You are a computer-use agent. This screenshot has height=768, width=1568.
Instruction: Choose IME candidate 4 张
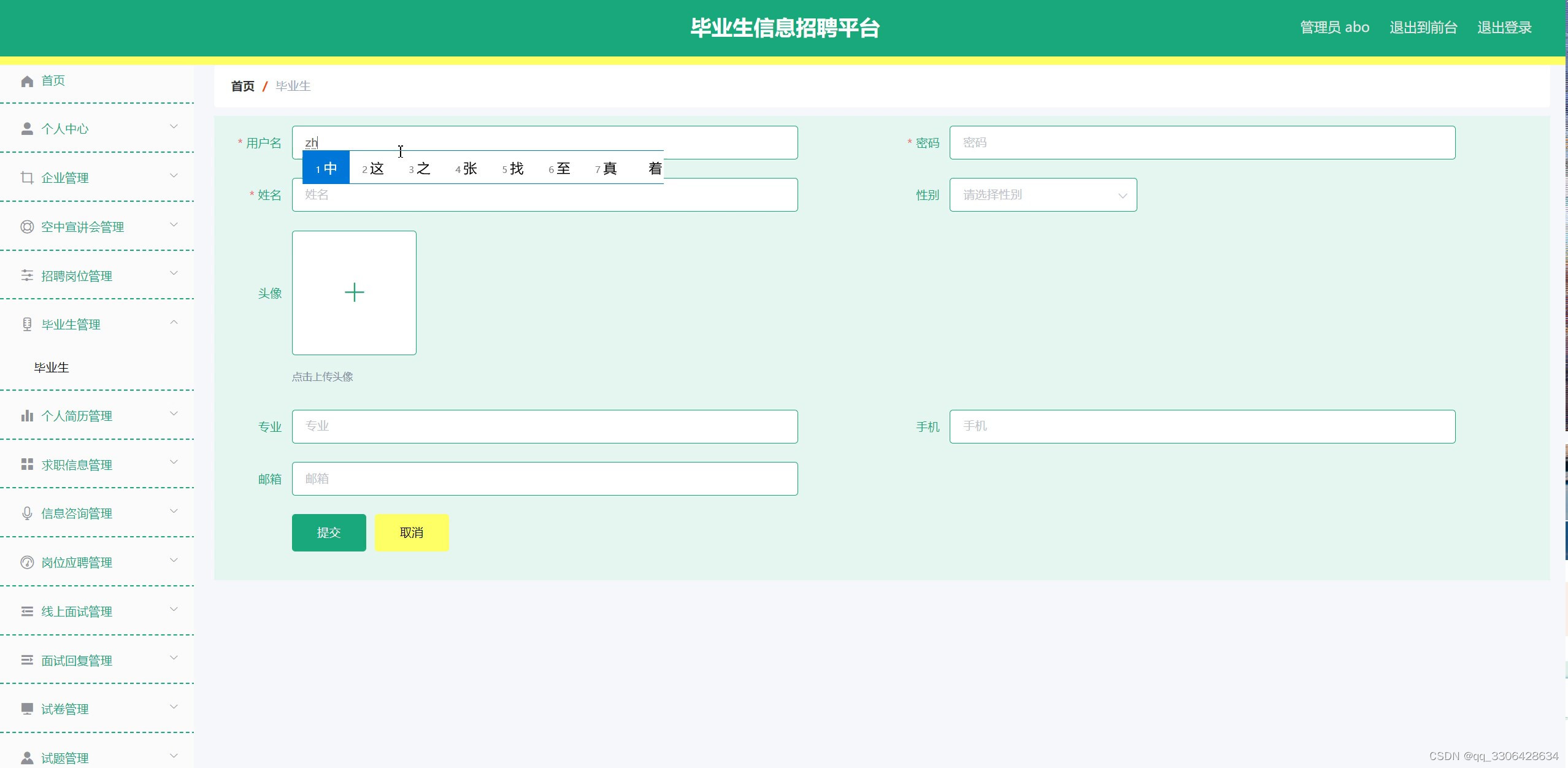click(x=466, y=168)
